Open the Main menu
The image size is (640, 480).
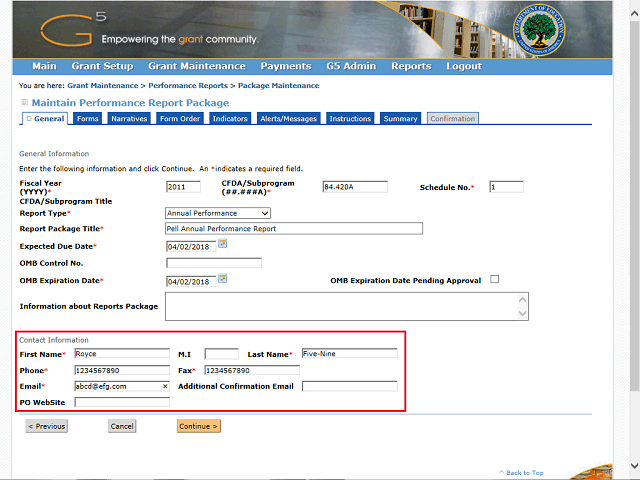point(44,66)
